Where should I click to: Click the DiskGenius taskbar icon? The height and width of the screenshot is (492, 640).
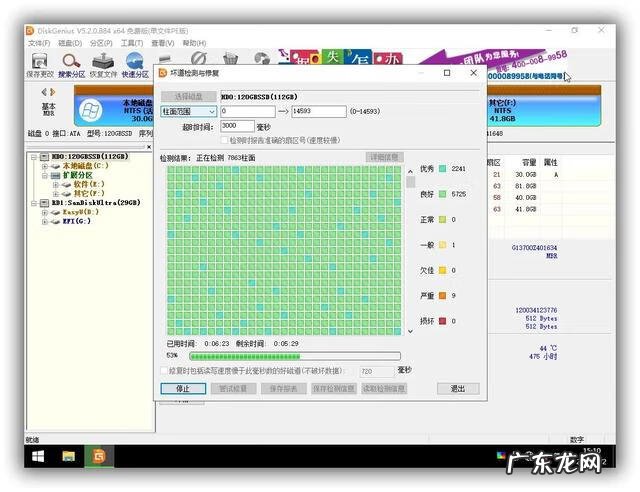click(x=99, y=456)
